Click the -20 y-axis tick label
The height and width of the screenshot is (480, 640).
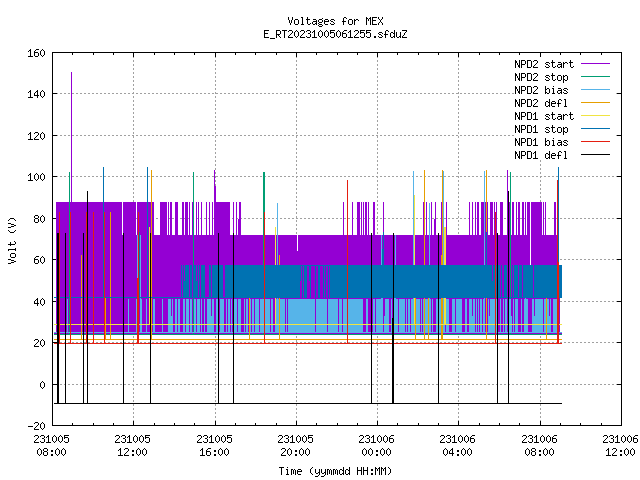pyautogui.click(x=36, y=426)
